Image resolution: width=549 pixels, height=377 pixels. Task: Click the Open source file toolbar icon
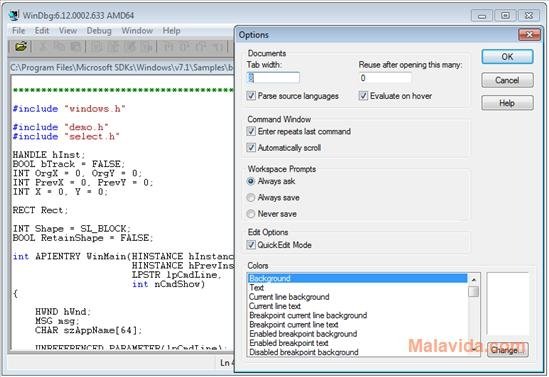tap(21, 47)
